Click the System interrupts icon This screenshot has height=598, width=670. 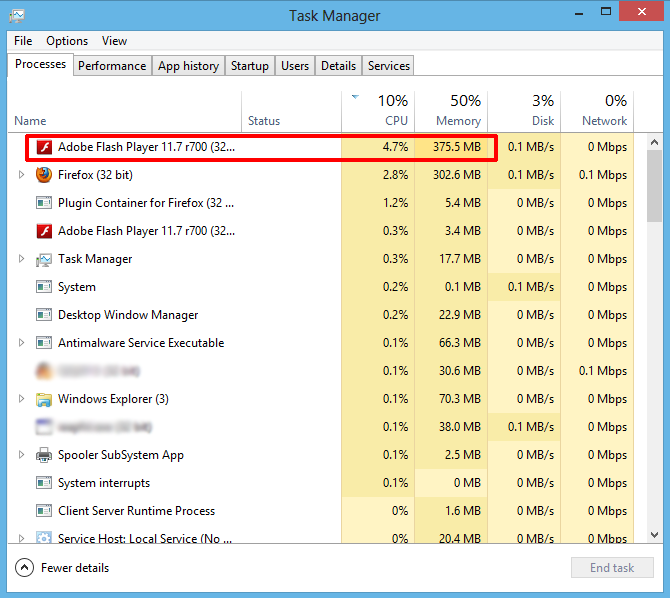pyautogui.click(x=44, y=483)
